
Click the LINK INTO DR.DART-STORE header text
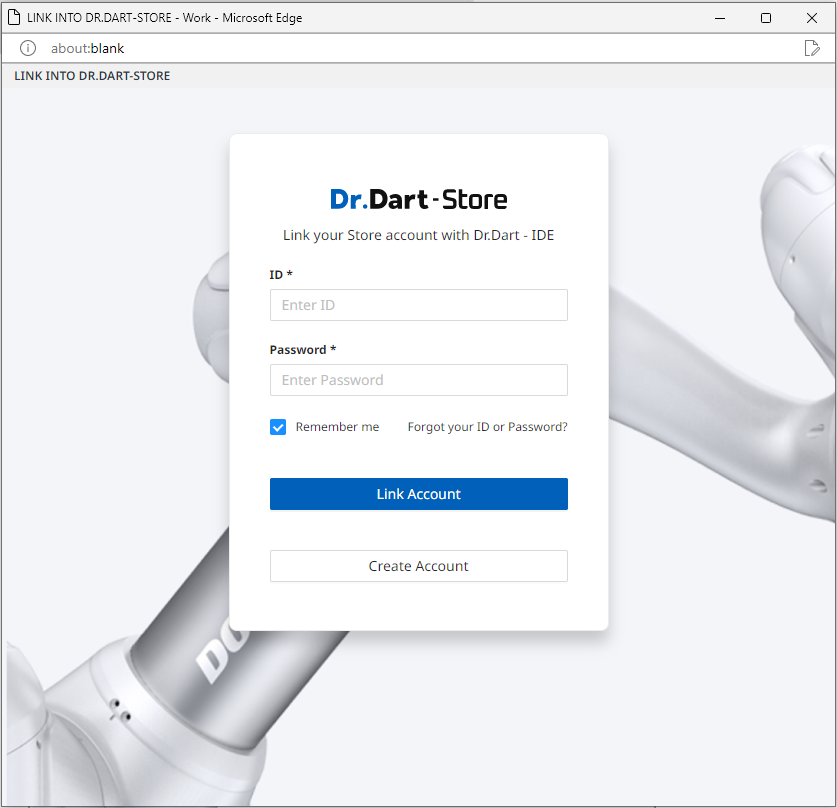pyautogui.click(x=92, y=76)
